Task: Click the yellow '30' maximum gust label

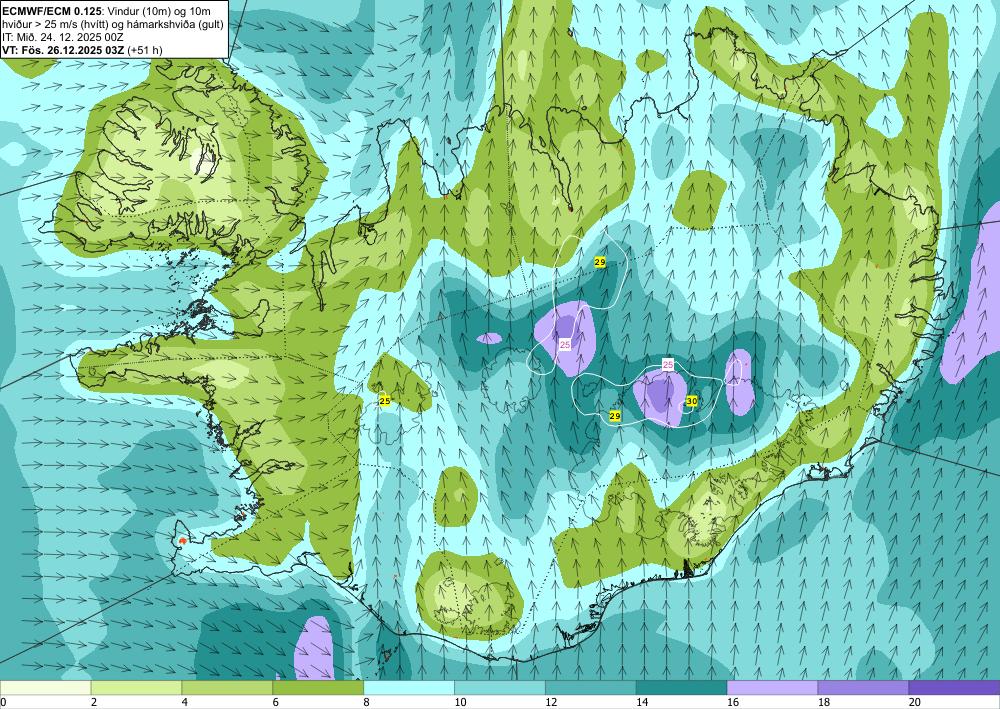Action: tap(691, 401)
